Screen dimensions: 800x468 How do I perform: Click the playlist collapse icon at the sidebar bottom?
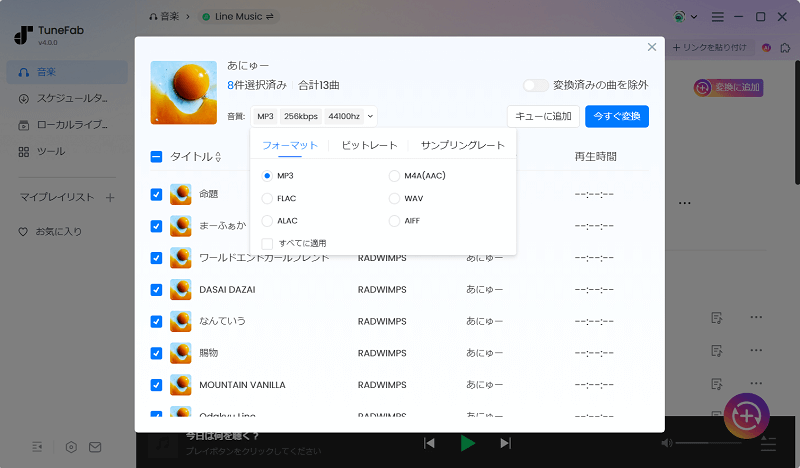[37, 447]
